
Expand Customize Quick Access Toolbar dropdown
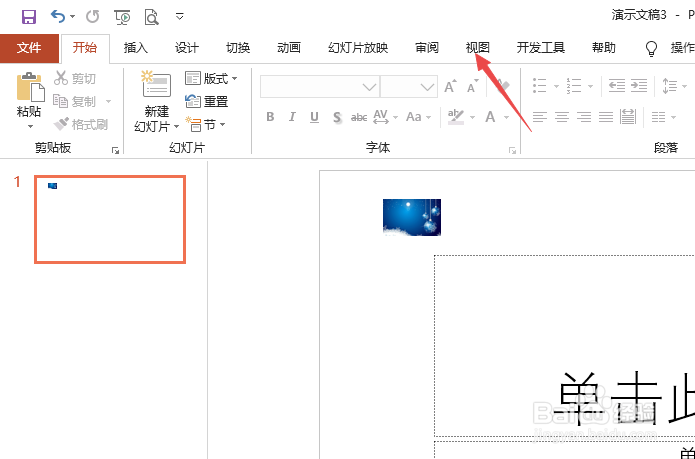point(180,17)
